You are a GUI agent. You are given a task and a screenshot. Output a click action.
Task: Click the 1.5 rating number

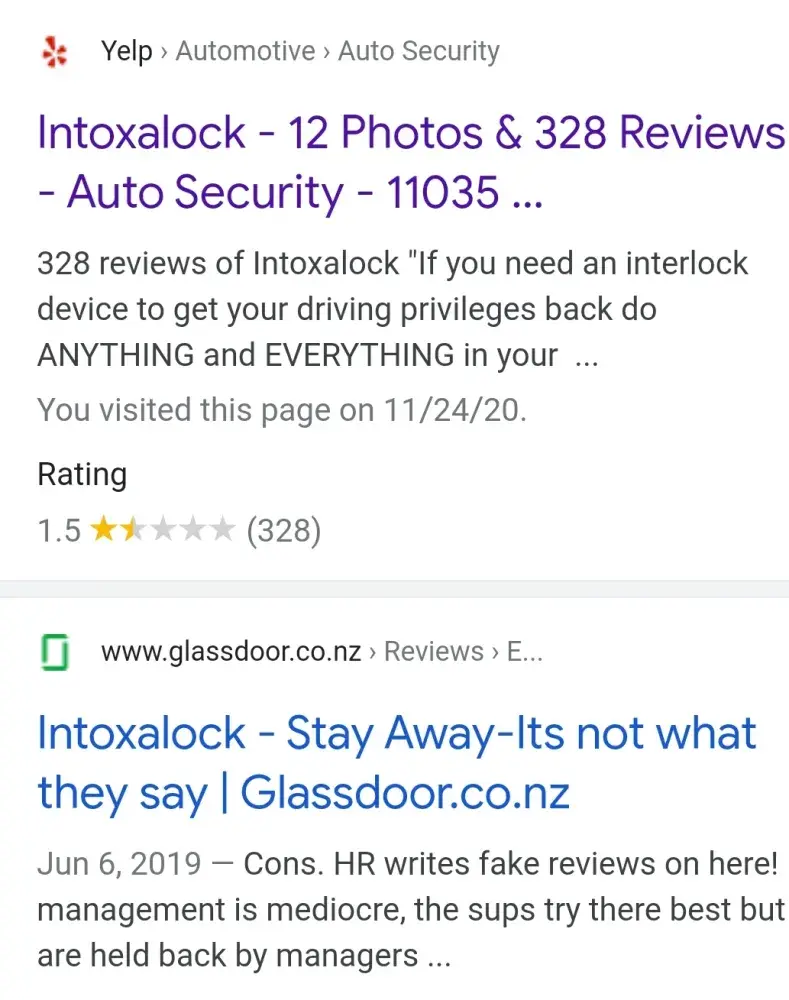coord(59,531)
